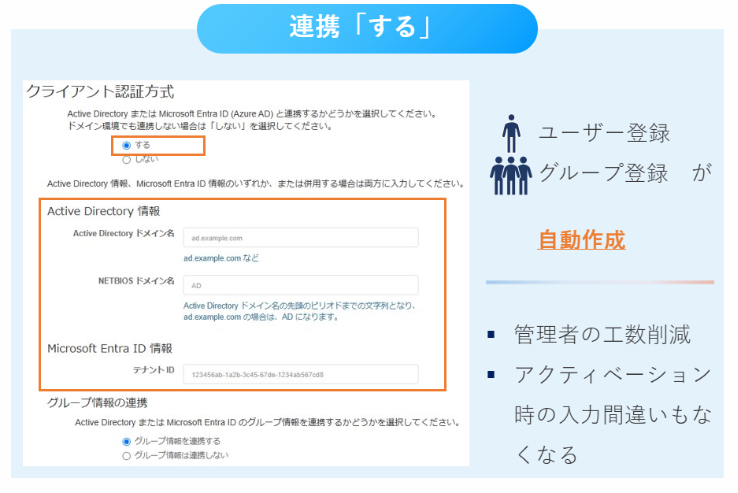Click the アクティベーション bullet item

click(612, 374)
